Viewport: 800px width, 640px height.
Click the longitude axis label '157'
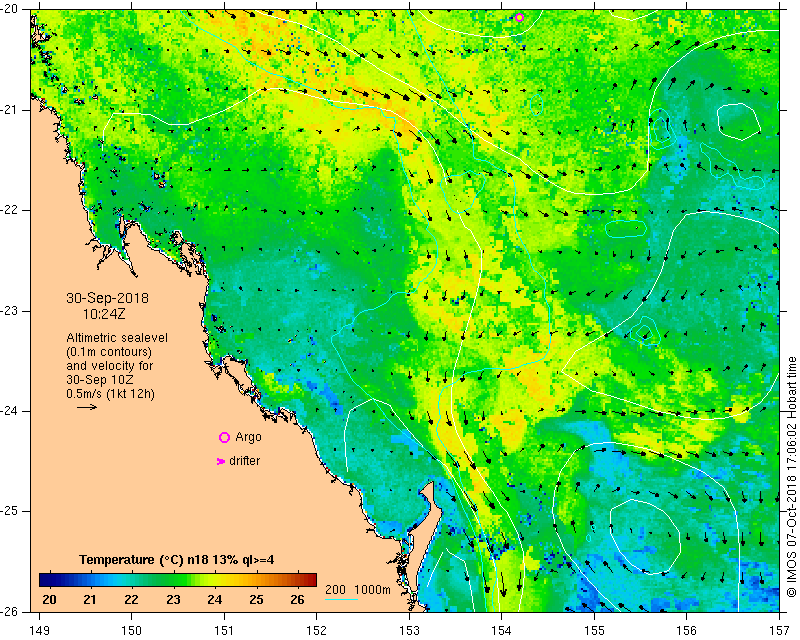click(780, 631)
